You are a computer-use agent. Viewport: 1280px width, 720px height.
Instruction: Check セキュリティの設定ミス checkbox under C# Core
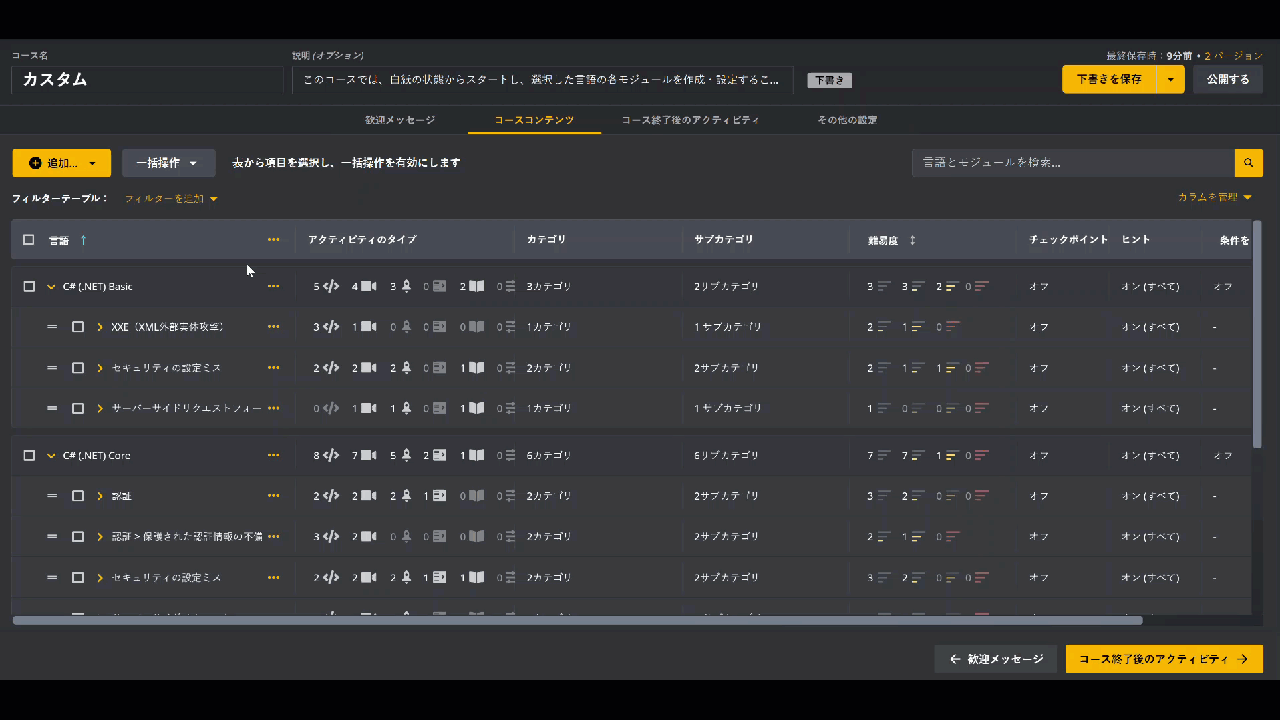click(77, 578)
